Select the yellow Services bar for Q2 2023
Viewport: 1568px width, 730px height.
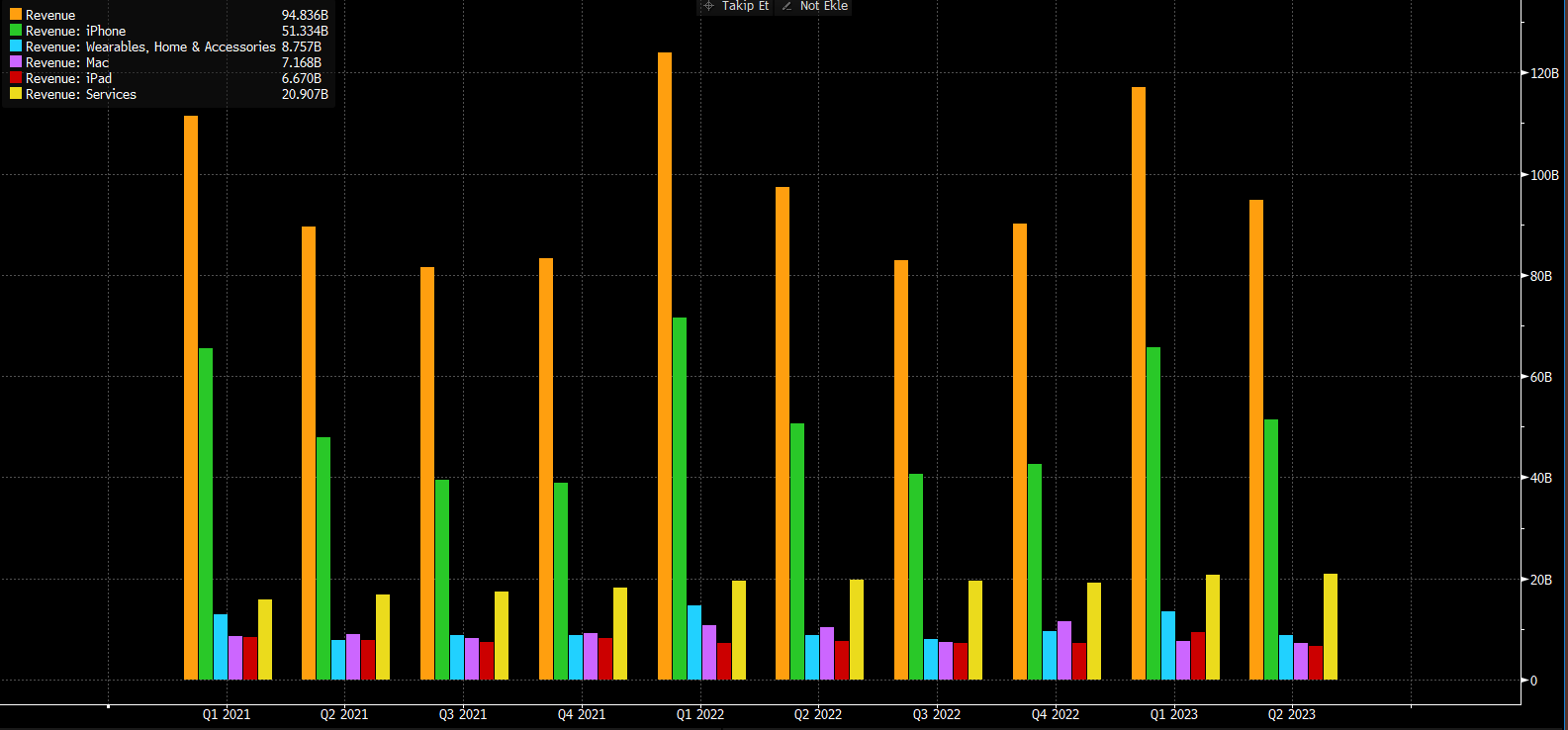(x=1331, y=626)
